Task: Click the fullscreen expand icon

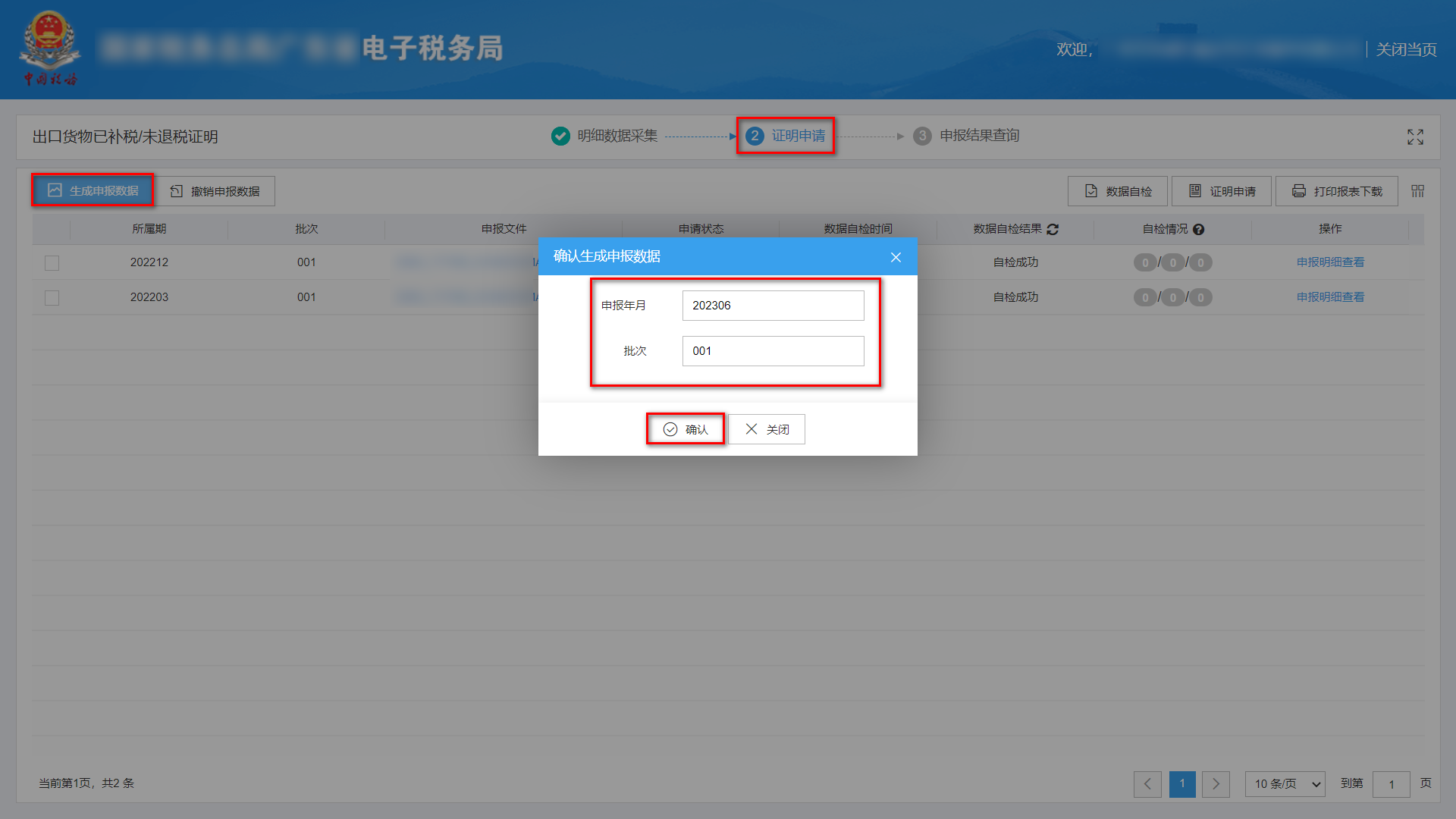Action: [1415, 136]
